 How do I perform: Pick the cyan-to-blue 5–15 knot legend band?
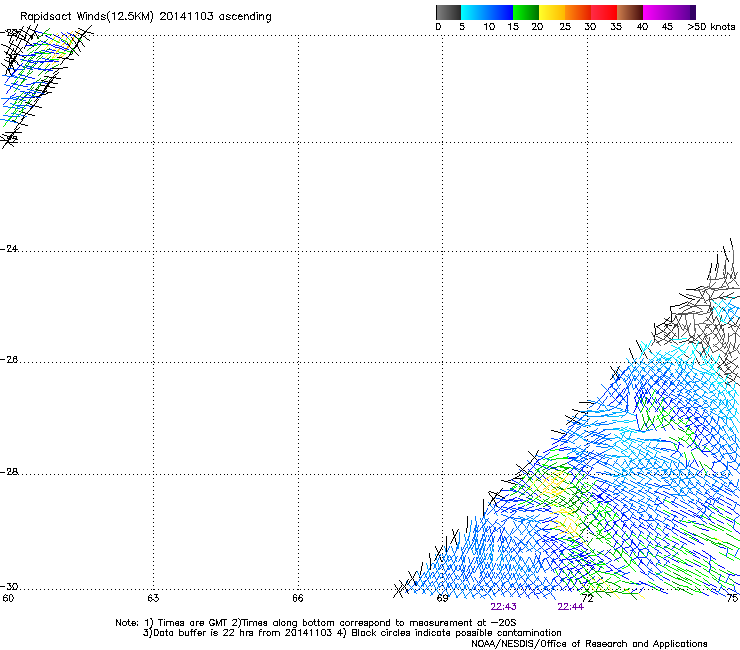[487, 12]
